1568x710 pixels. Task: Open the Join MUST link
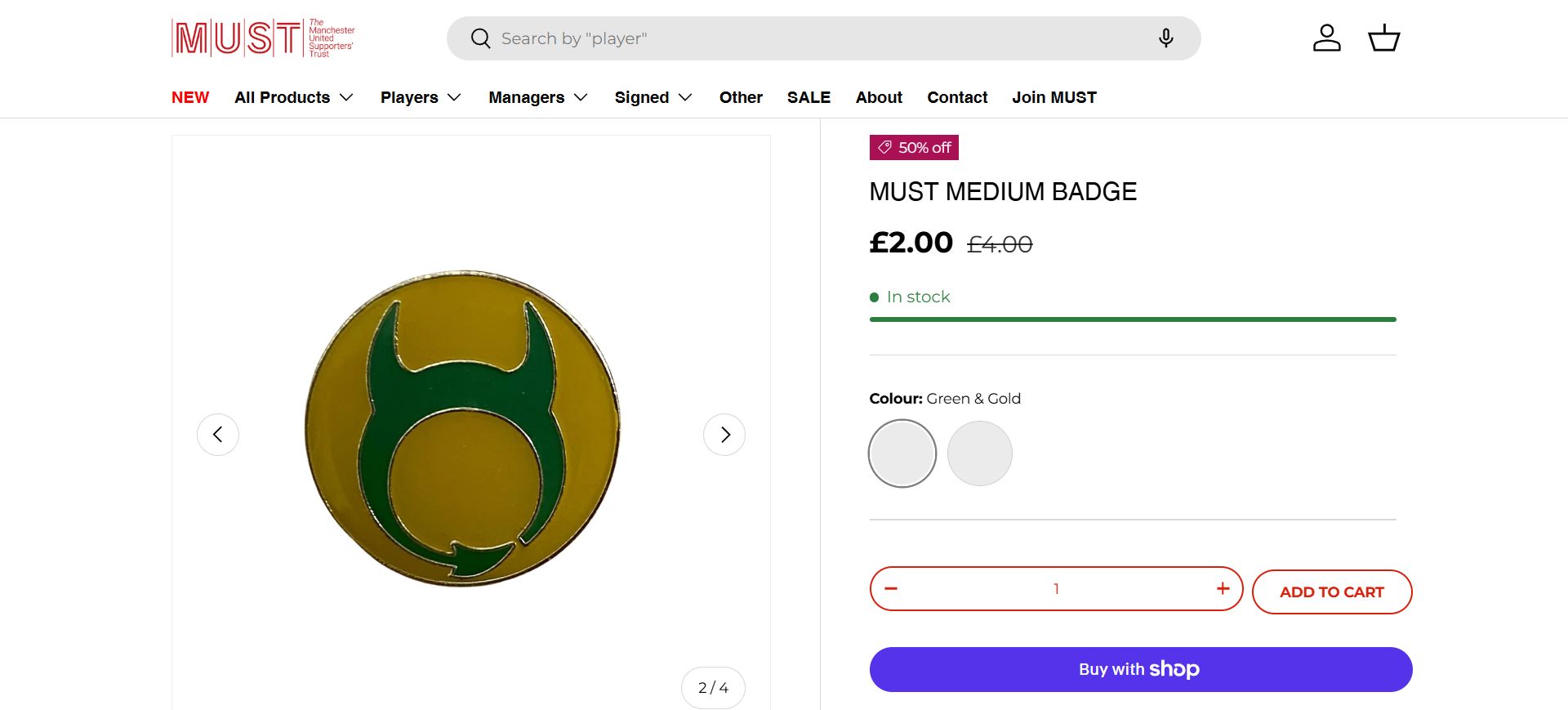click(1054, 97)
